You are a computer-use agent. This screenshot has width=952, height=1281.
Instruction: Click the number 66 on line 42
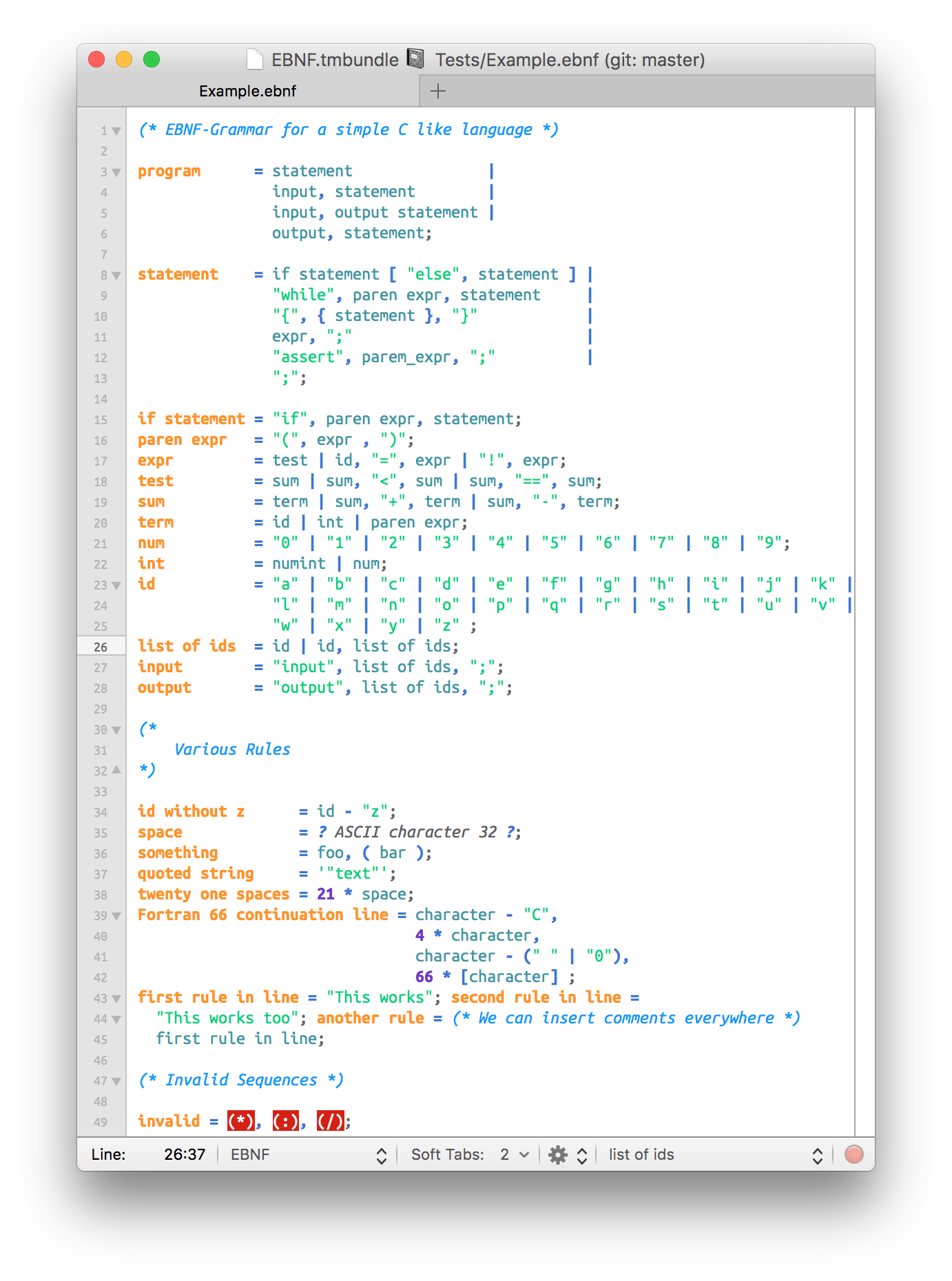424,977
